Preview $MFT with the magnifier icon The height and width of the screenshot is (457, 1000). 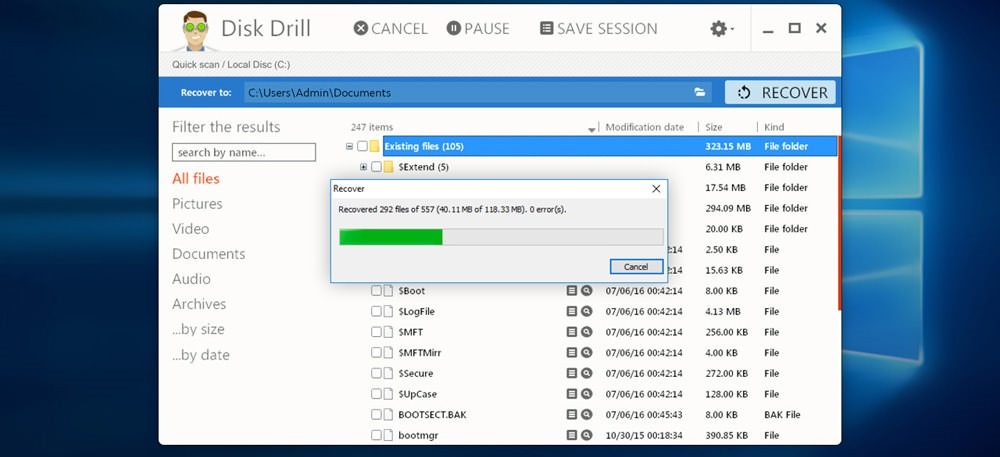click(x=587, y=332)
